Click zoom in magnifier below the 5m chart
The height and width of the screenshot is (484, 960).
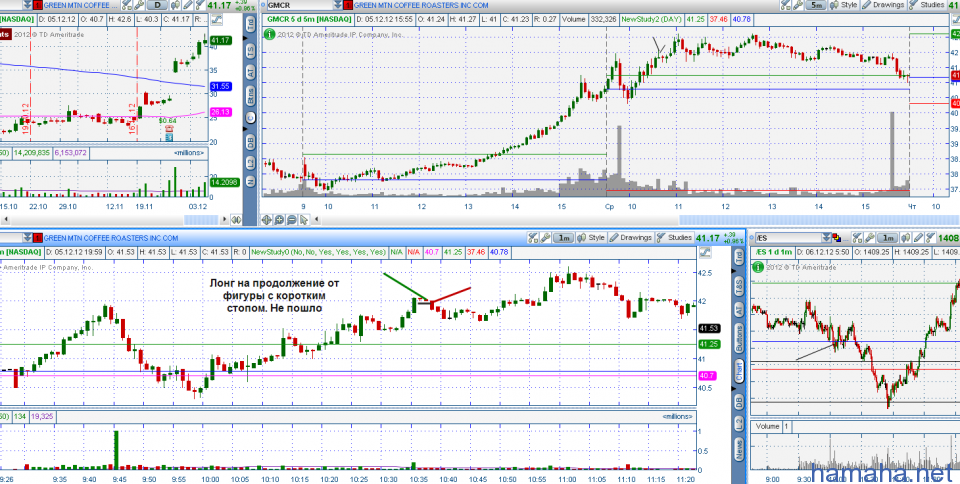click(279, 220)
